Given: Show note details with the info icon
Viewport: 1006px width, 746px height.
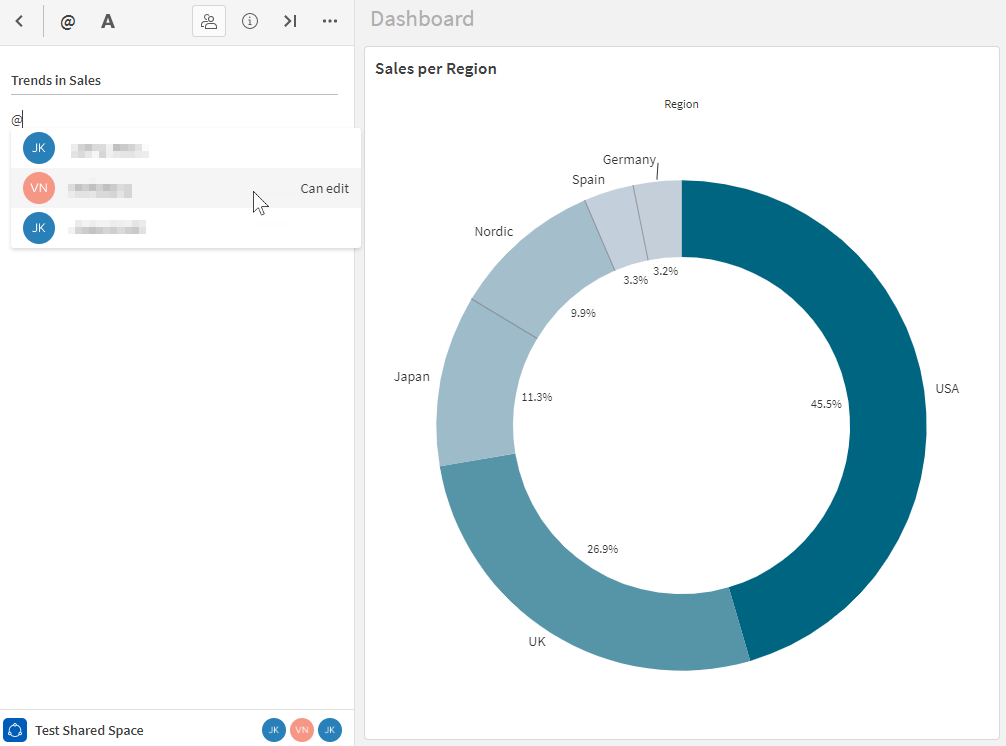Looking at the screenshot, I should 250,21.
